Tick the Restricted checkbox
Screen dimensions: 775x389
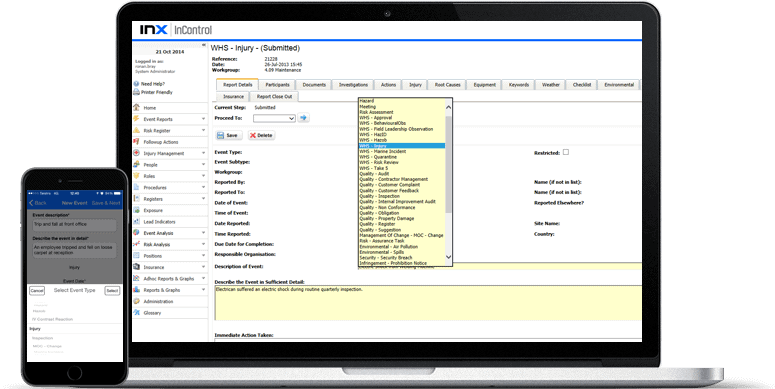coord(566,152)
